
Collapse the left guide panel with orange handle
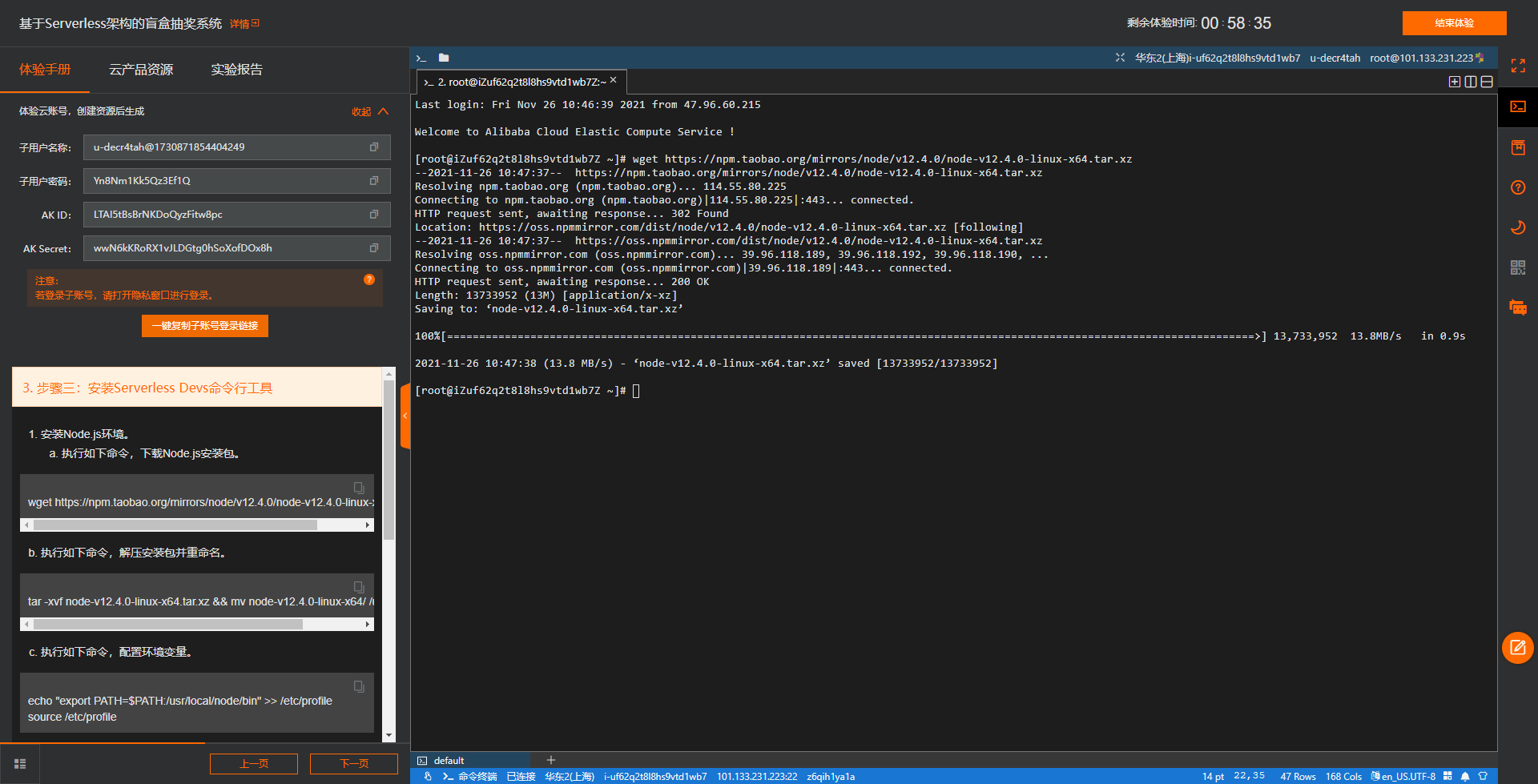tap(405, 416)
